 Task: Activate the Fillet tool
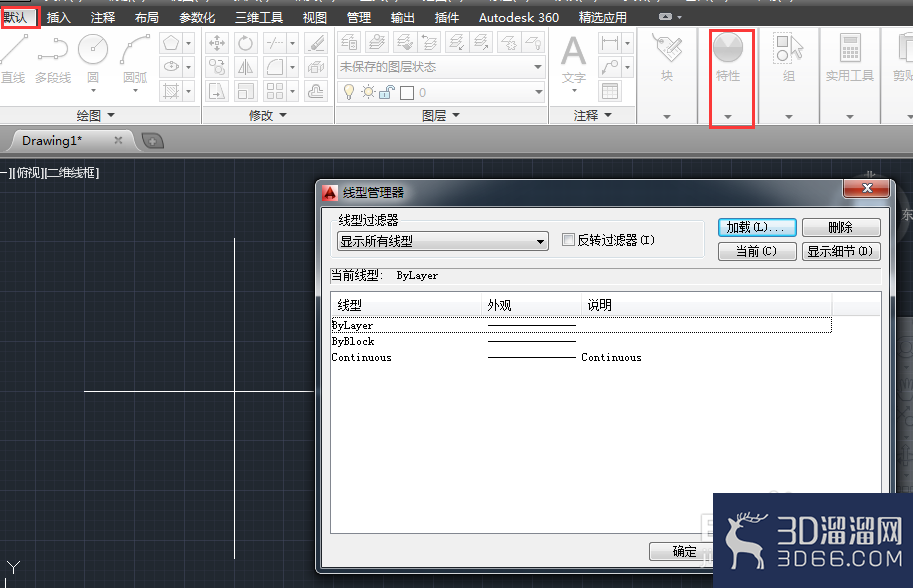(274, 67)
